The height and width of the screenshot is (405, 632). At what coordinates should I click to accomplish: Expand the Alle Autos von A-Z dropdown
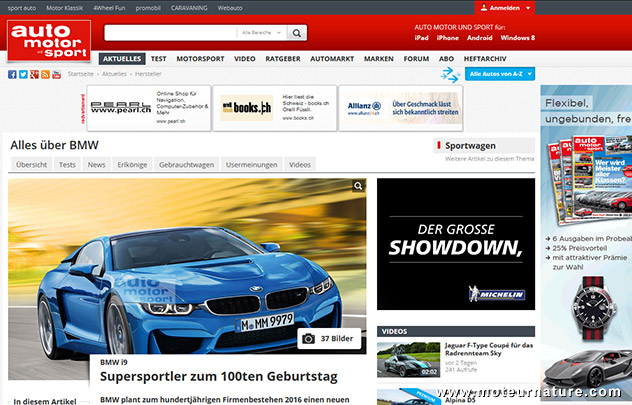click(x=500, y=74)
